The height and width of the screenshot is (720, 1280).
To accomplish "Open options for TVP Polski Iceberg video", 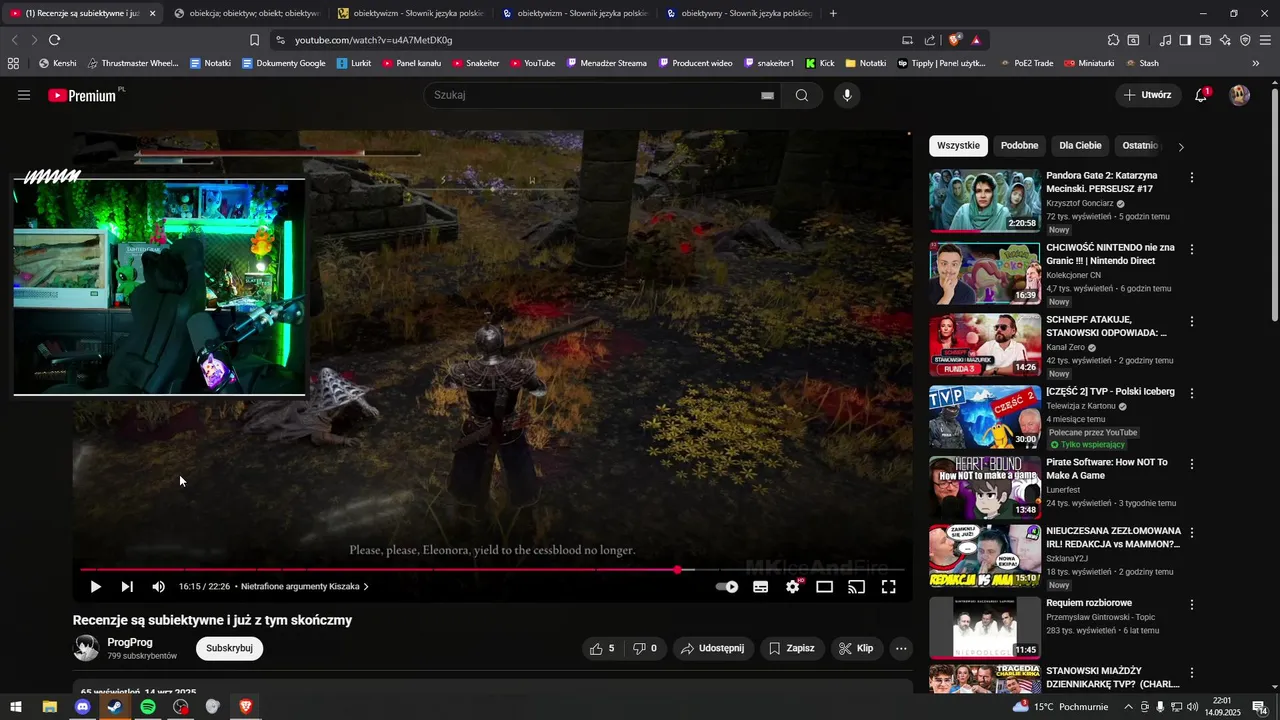I will coord(1191,393).
